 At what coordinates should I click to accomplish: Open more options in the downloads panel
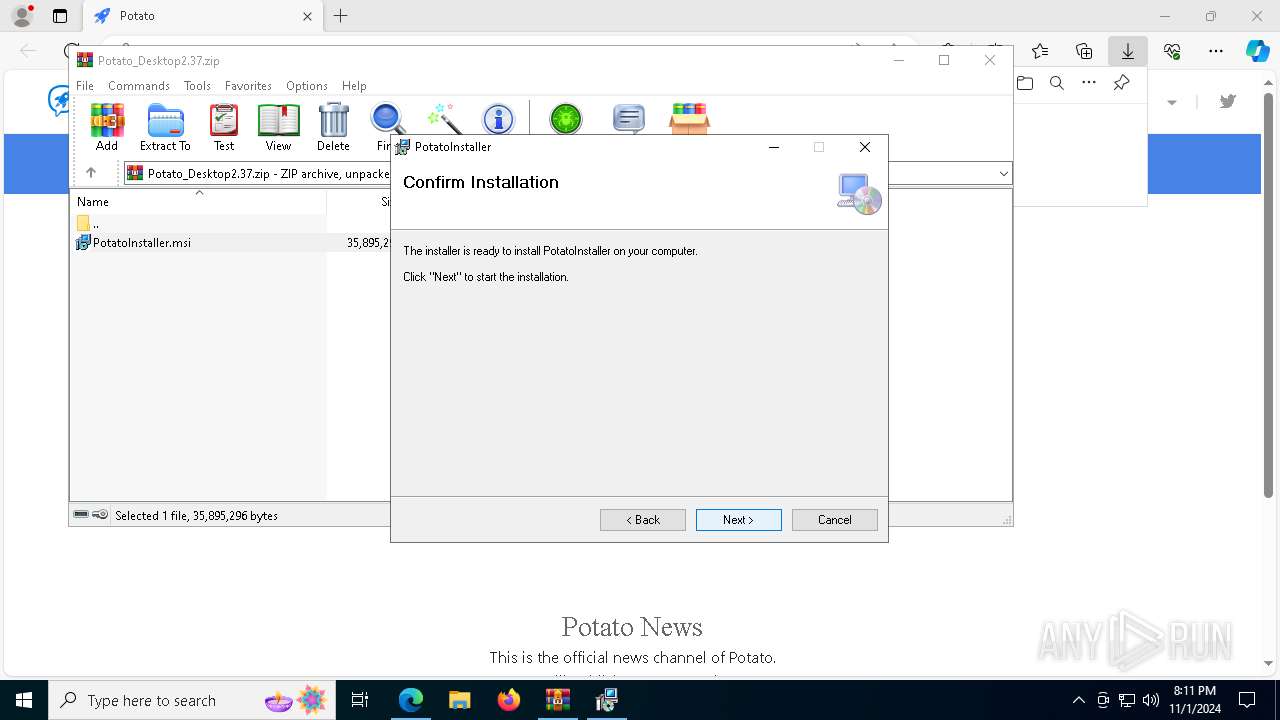[1089, 83]
